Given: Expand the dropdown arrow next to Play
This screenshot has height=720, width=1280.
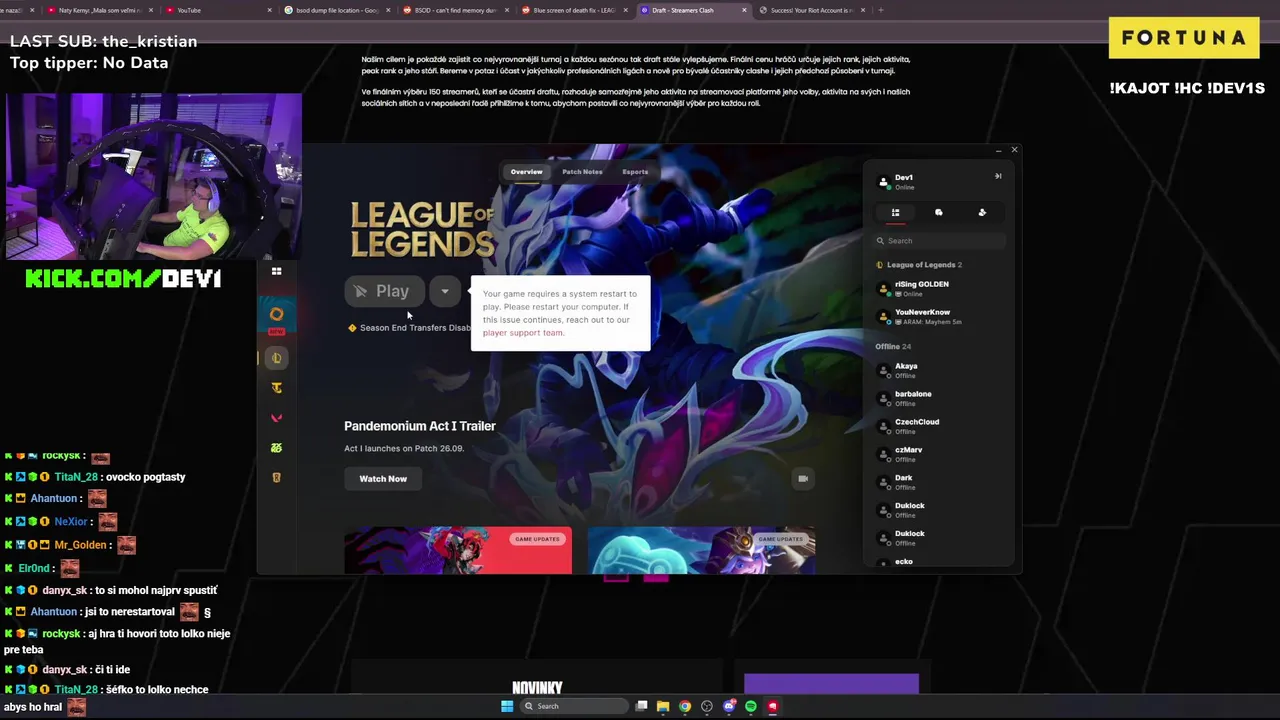Looking at the screenshot, I should click(x=445, y=291).
